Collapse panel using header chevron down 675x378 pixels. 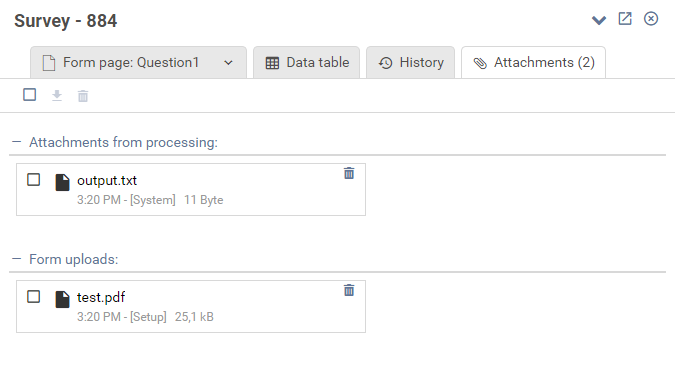(599, 20)
